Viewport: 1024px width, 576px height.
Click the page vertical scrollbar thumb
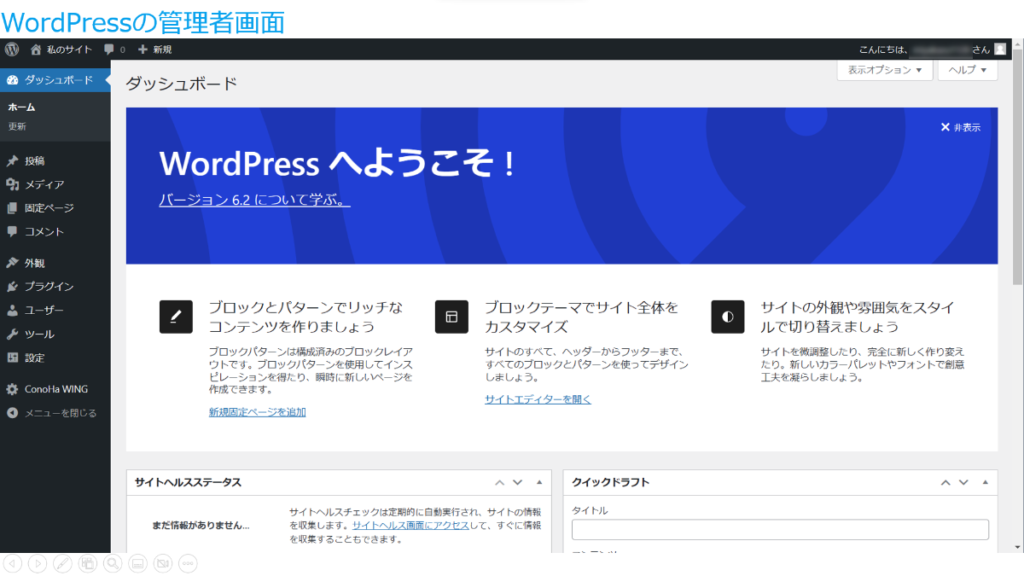[1017, 167]
